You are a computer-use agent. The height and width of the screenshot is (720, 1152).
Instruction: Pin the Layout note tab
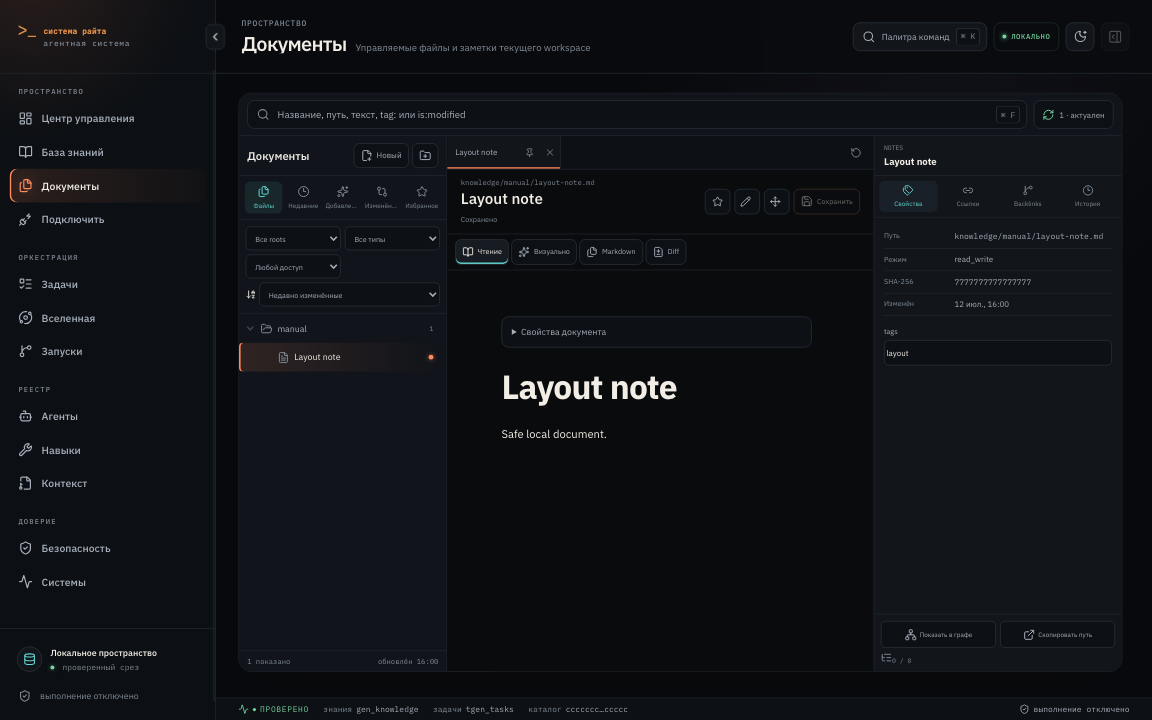tap(529, 152)
